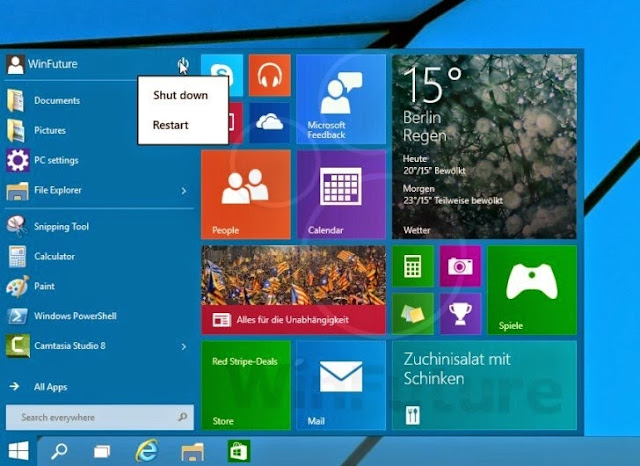Click the WinFuture user account picture
Screen dimensions: 640x466
tap(16, 64)
